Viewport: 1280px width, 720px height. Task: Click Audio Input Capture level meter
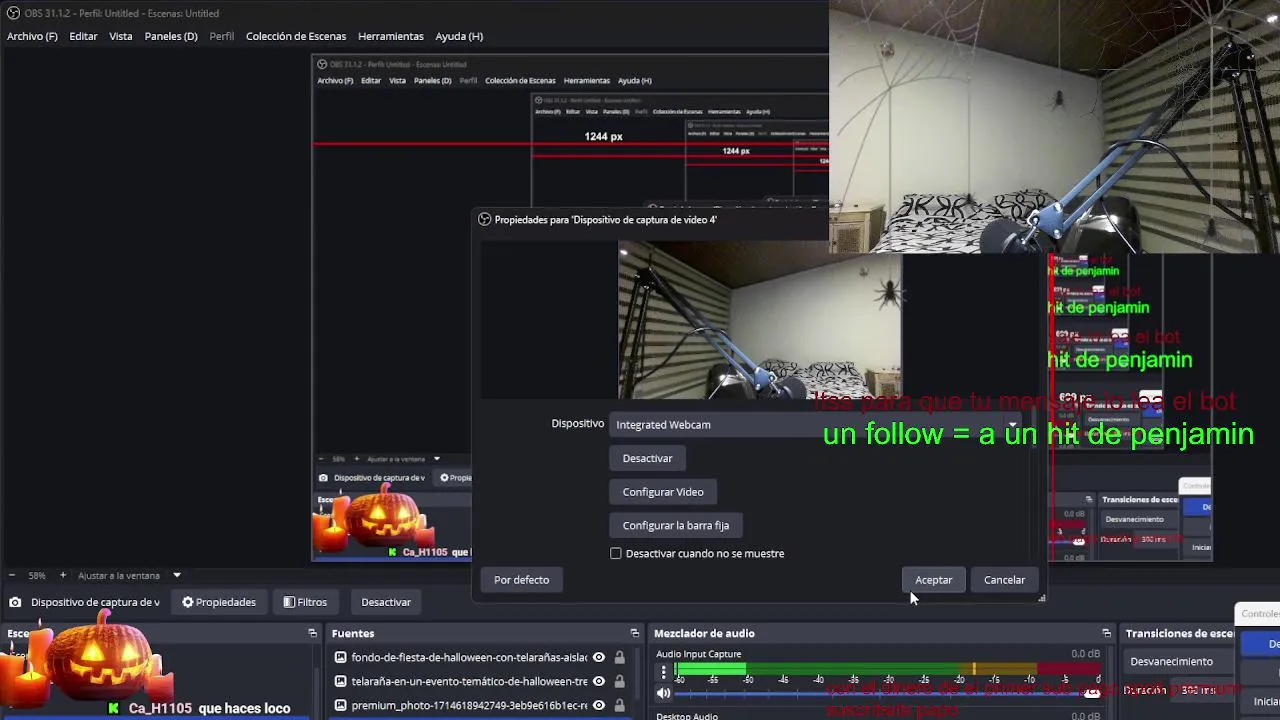(888, 670)
